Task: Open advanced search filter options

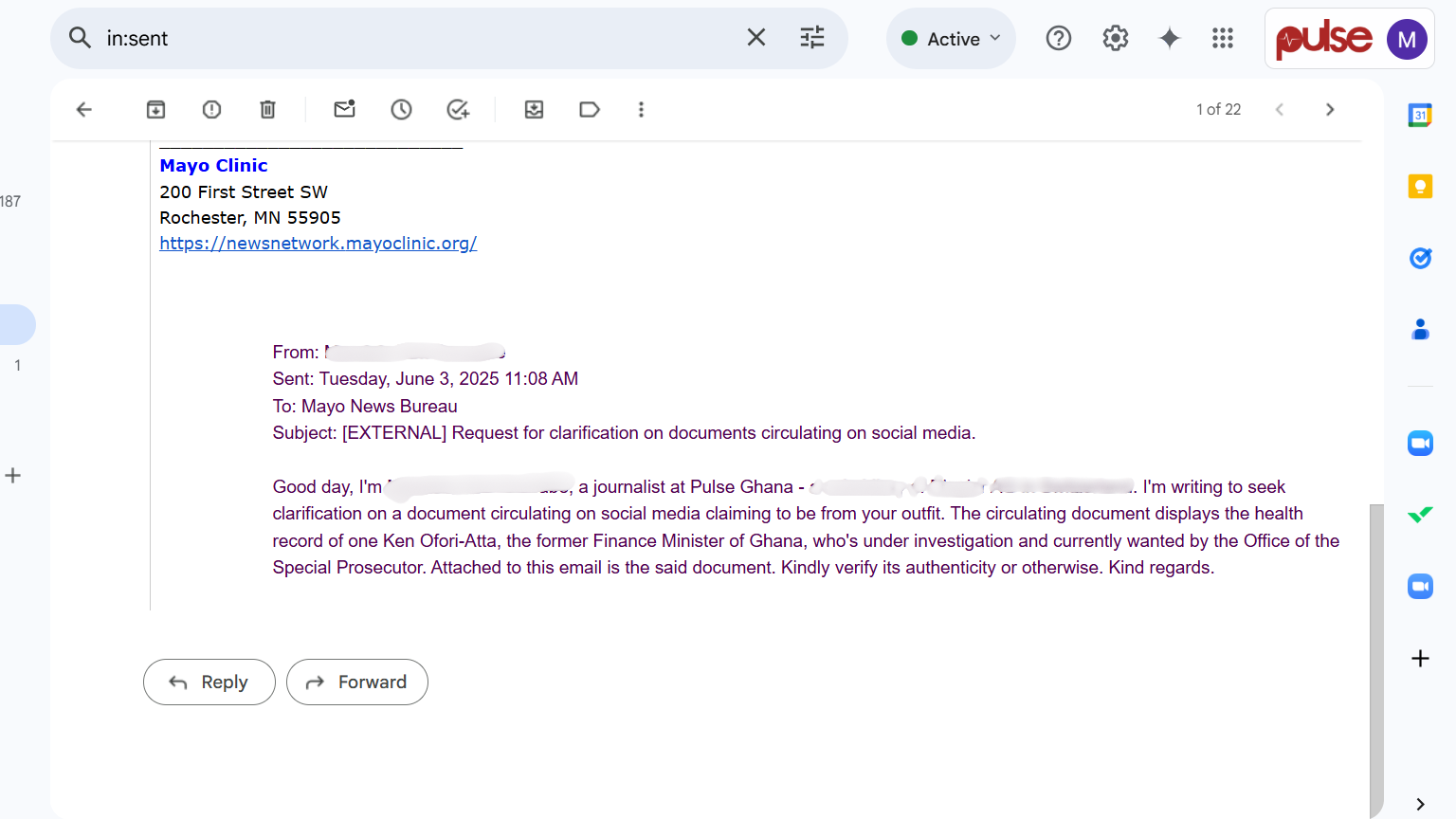Action: 812,38
